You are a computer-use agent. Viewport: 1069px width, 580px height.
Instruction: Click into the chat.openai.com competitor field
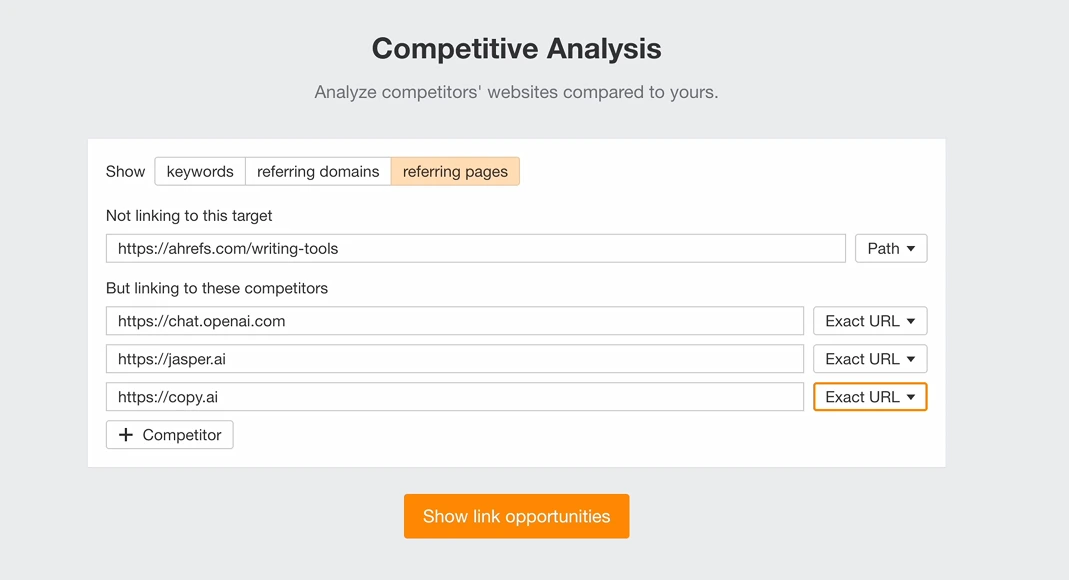[x=455, y=321]
